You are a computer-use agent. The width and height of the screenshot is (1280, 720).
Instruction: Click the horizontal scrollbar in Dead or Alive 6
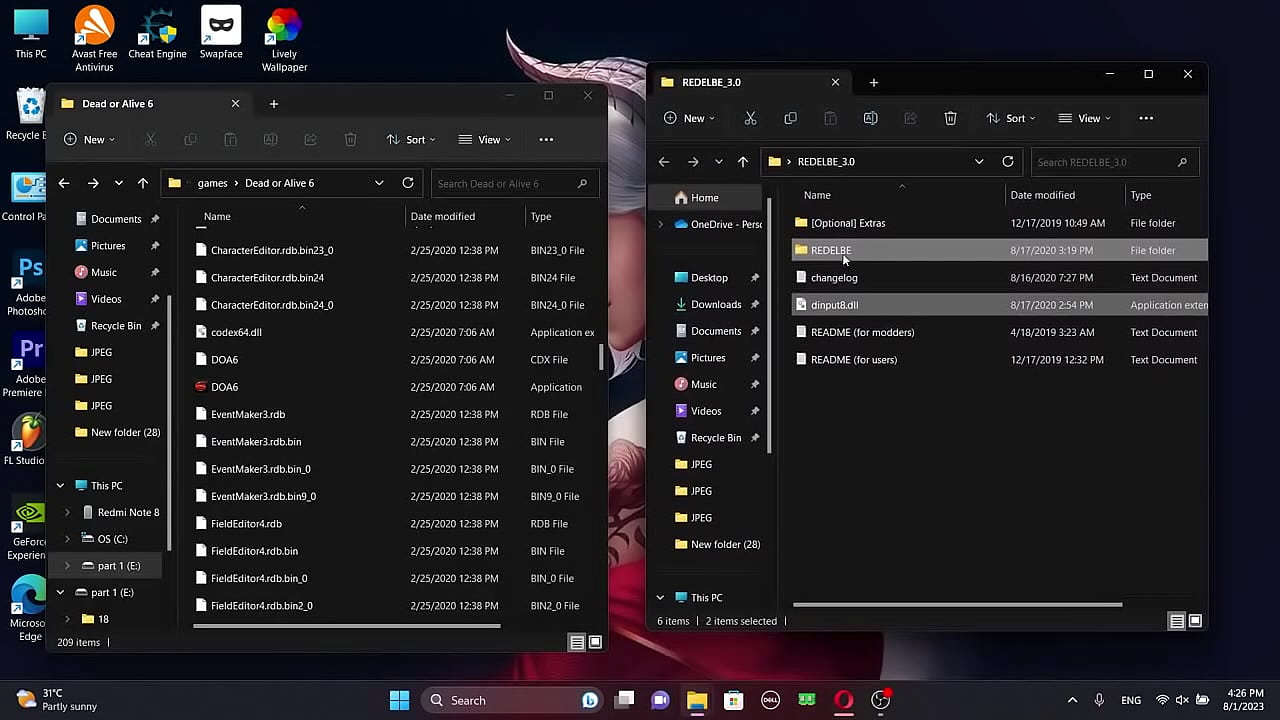click(346, 626)
